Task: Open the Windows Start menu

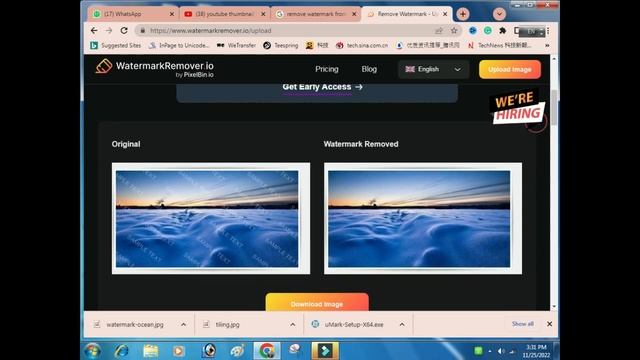Action: [93, 351]
